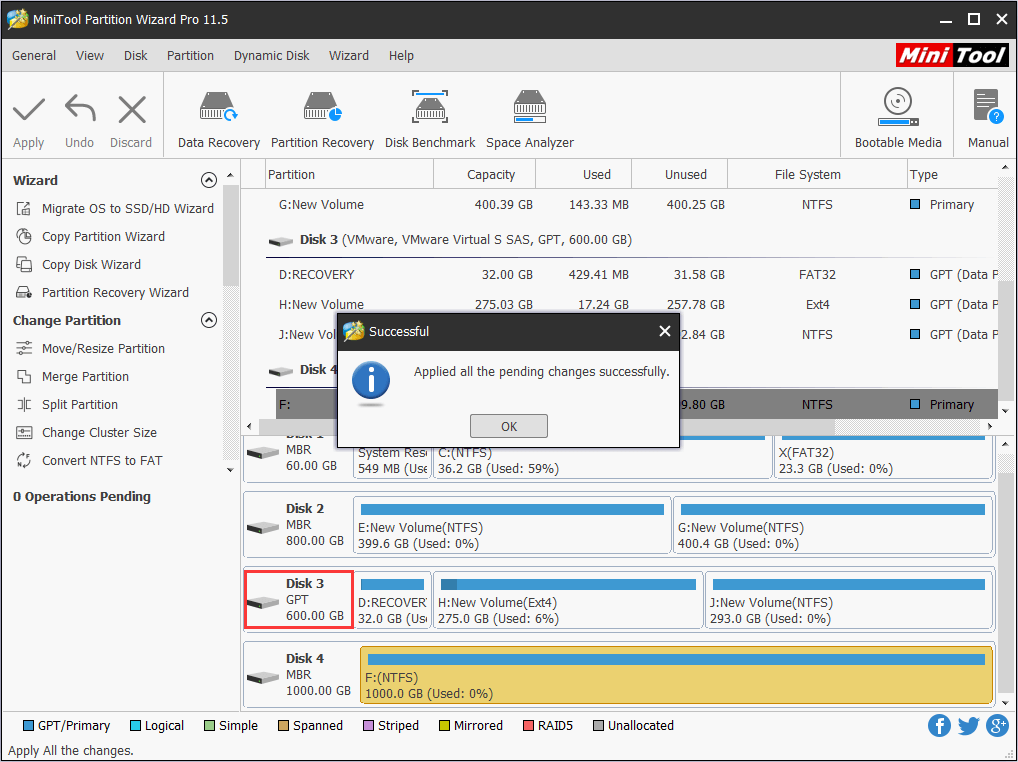Sort by the File System column header
The image size is (1018, 762).
tap(817, 174)
